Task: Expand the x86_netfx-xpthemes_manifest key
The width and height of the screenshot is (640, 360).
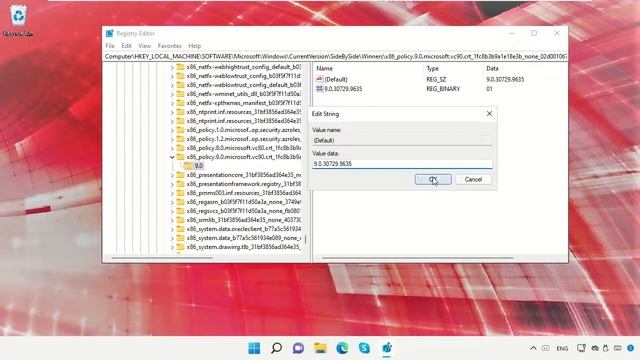Action: (172, 103)
